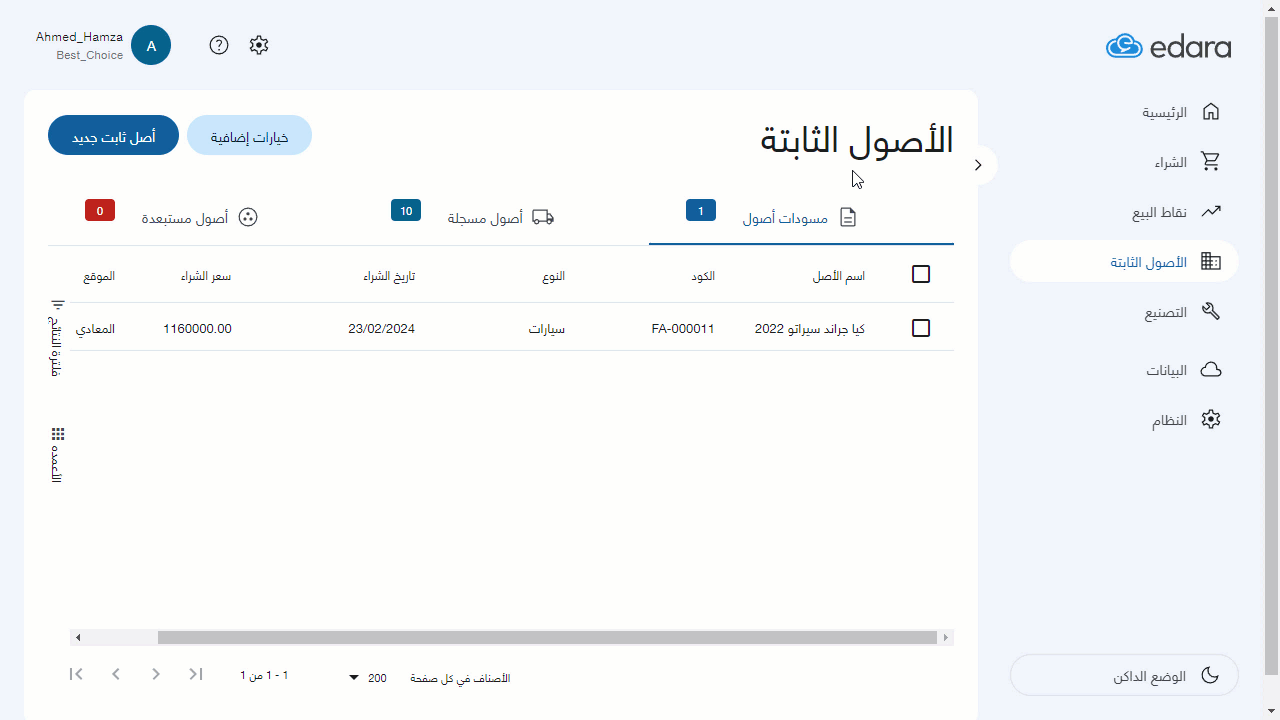Toggle الوضع الداكن dark mode
This screenshot has height=720, width=1280.
pos(1124,676)
